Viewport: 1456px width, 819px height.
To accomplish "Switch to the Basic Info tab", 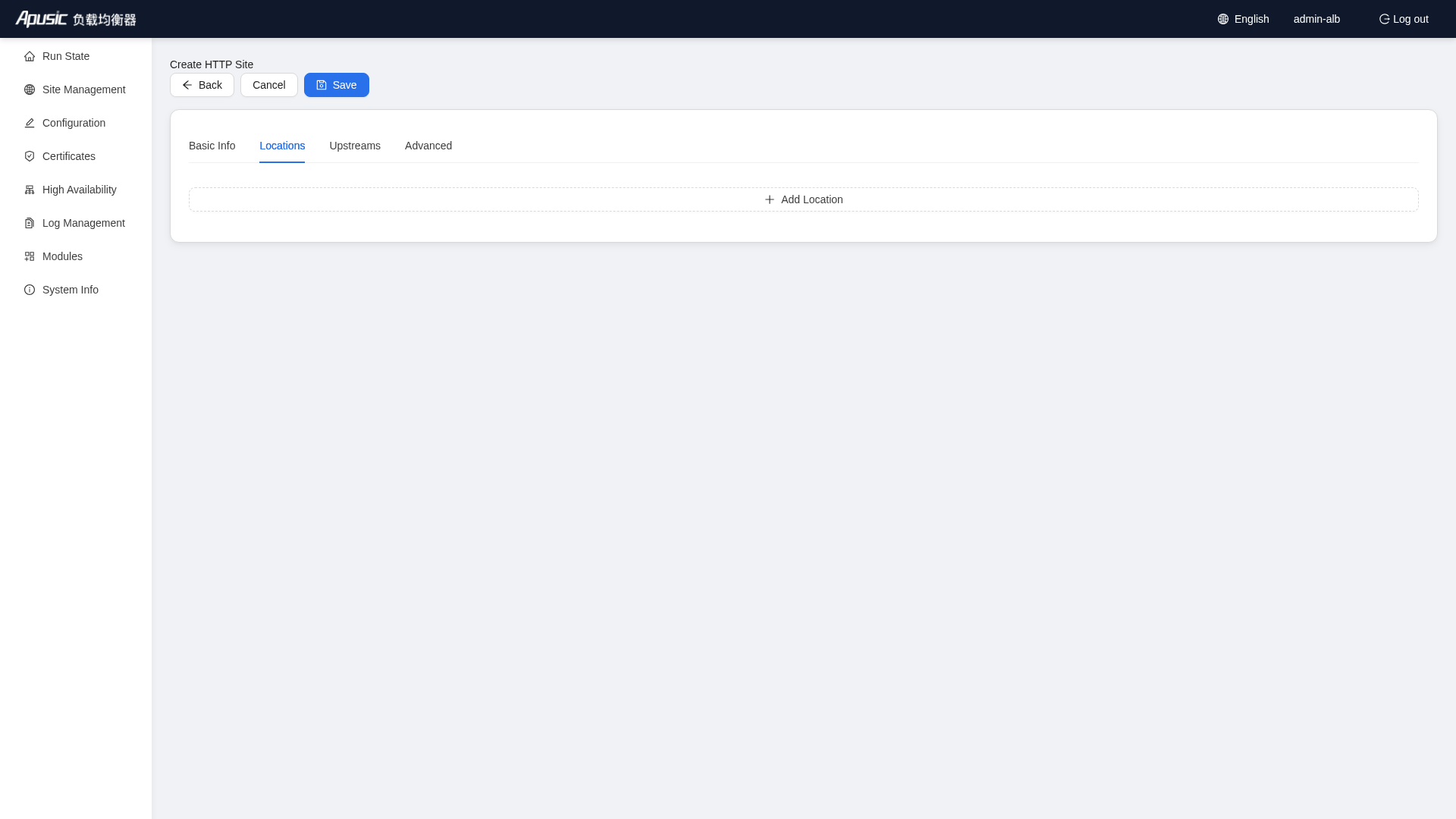I will pyautogui.click(x=212, y=146).
